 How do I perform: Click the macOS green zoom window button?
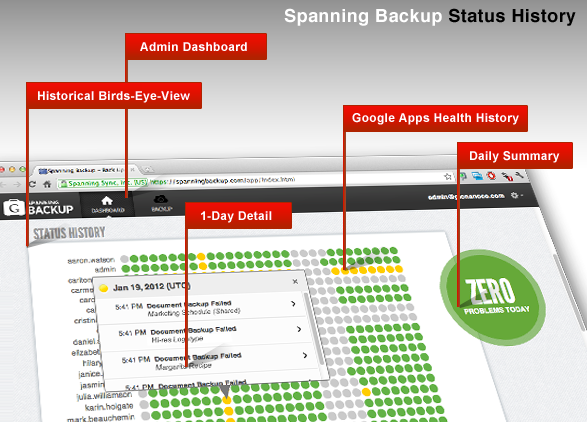pyautogui.click(x=22, y=169)
